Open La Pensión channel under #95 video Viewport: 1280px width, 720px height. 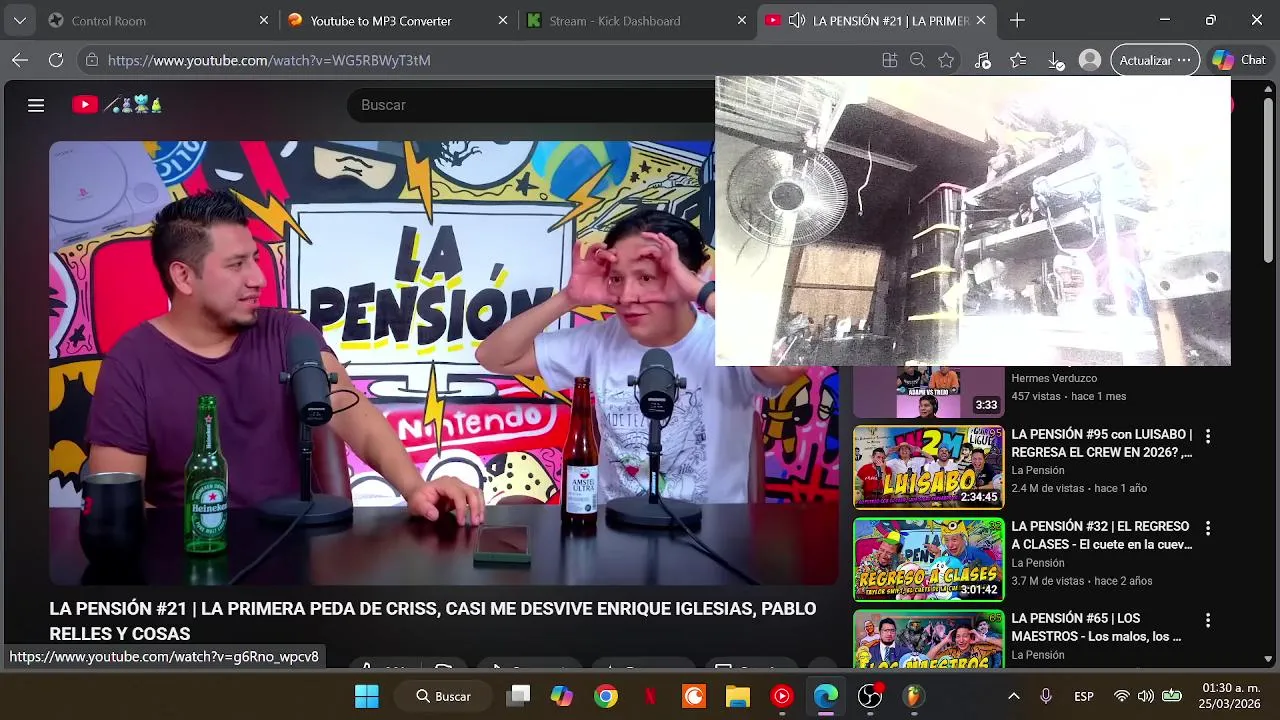click(1038, 470)
